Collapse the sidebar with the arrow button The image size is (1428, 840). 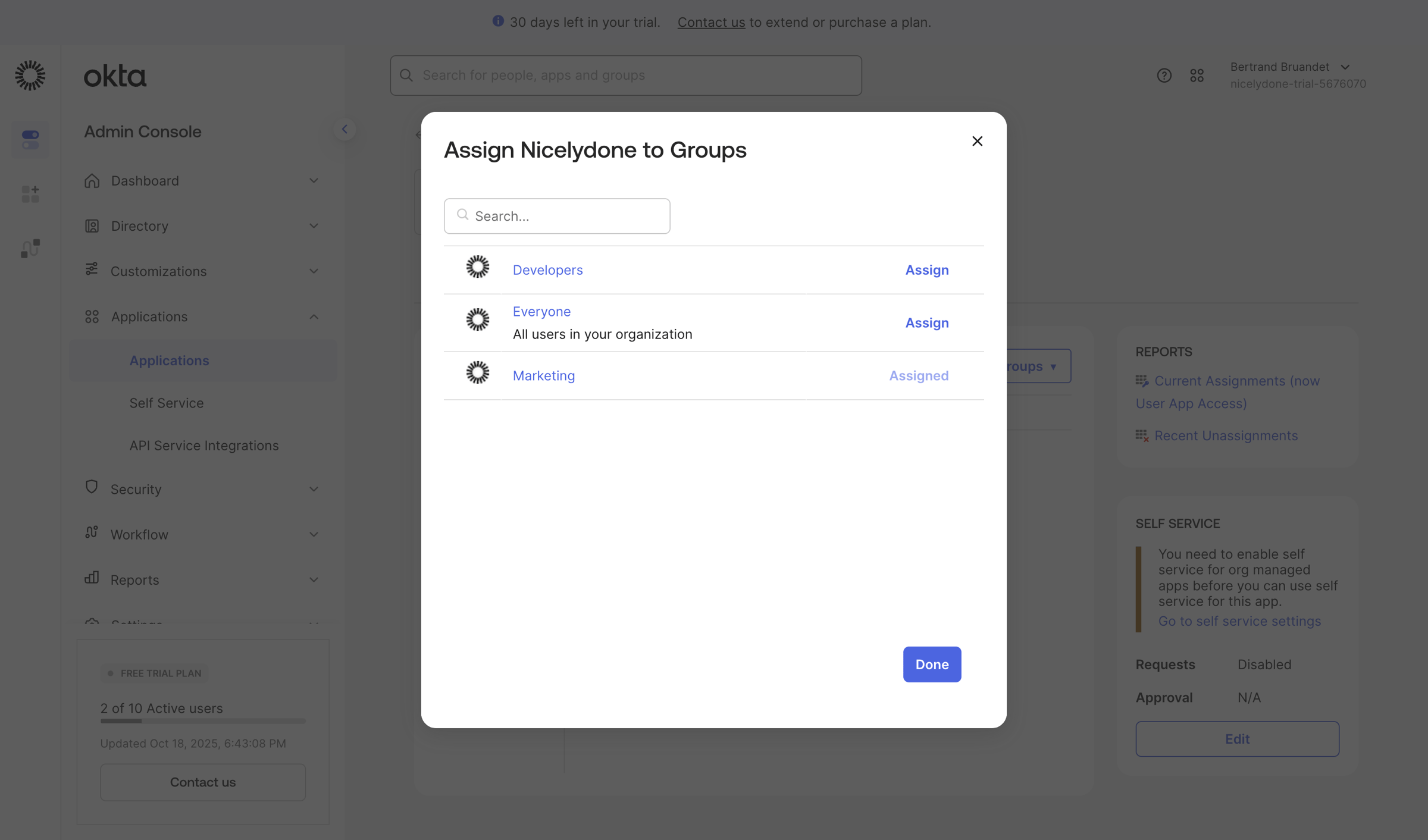click(x=345, y=129)
